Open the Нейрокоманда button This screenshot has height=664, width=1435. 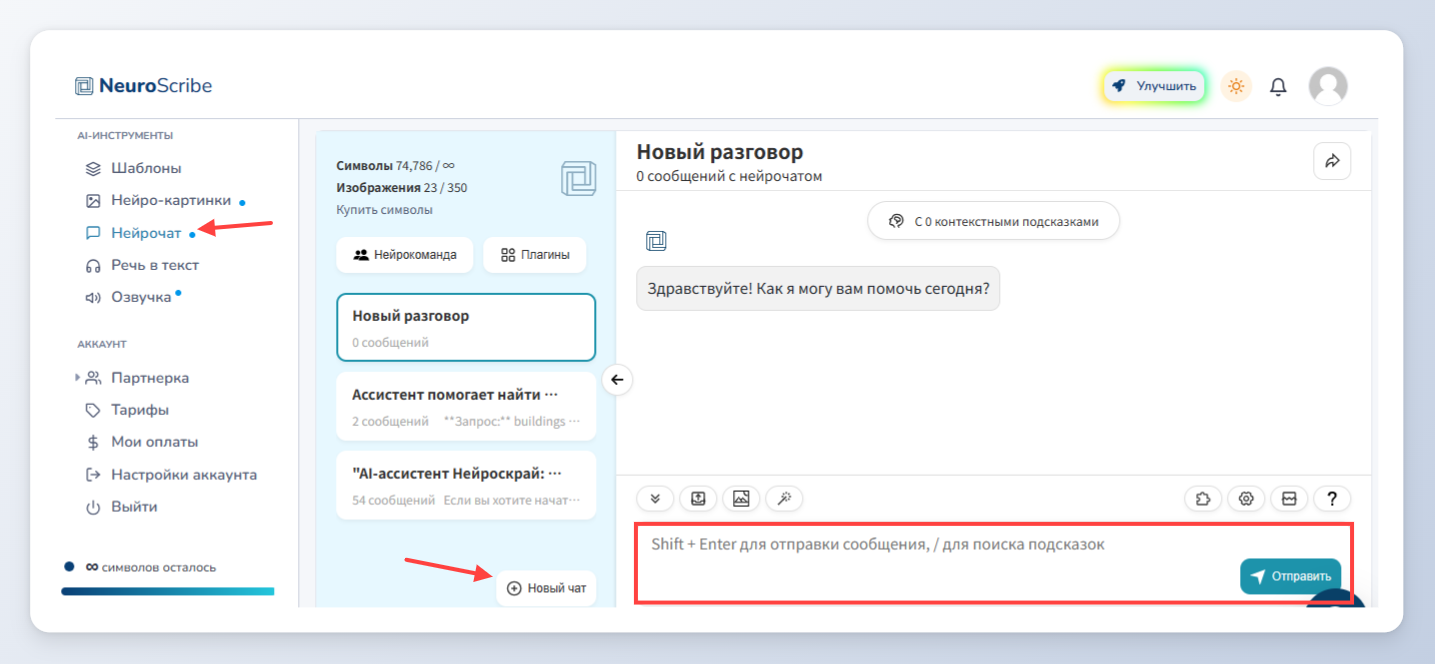click(x=405, y=255)
